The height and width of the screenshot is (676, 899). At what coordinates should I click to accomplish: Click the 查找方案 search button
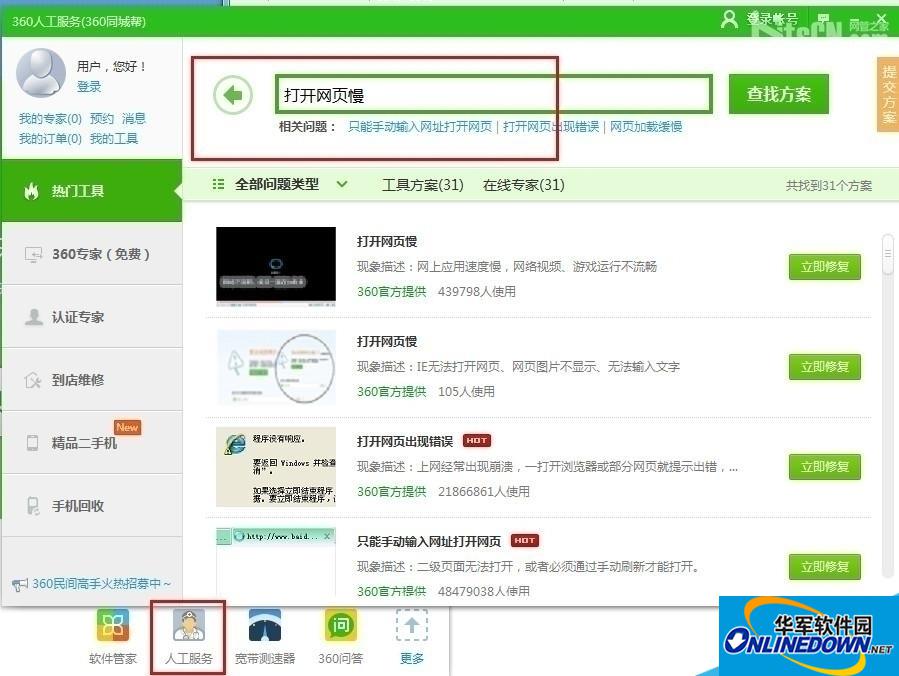[778, 92]
